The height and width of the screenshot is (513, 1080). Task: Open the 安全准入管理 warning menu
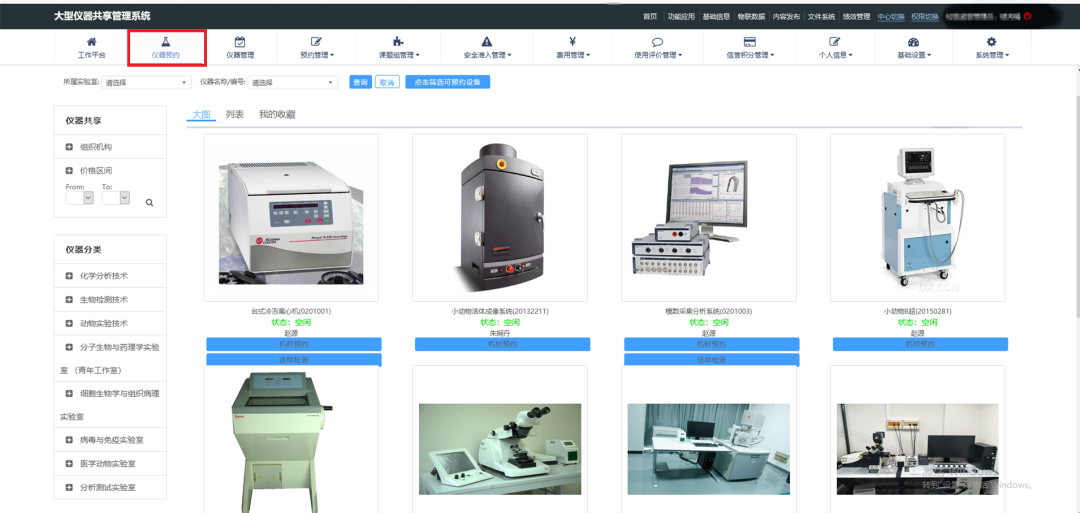(x=487, y=47)
